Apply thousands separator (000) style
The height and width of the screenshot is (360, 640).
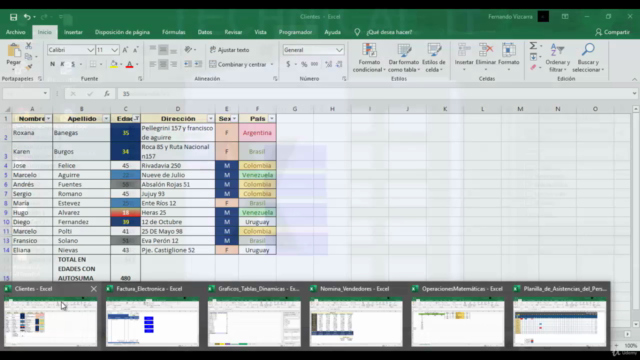pos(314,64)
